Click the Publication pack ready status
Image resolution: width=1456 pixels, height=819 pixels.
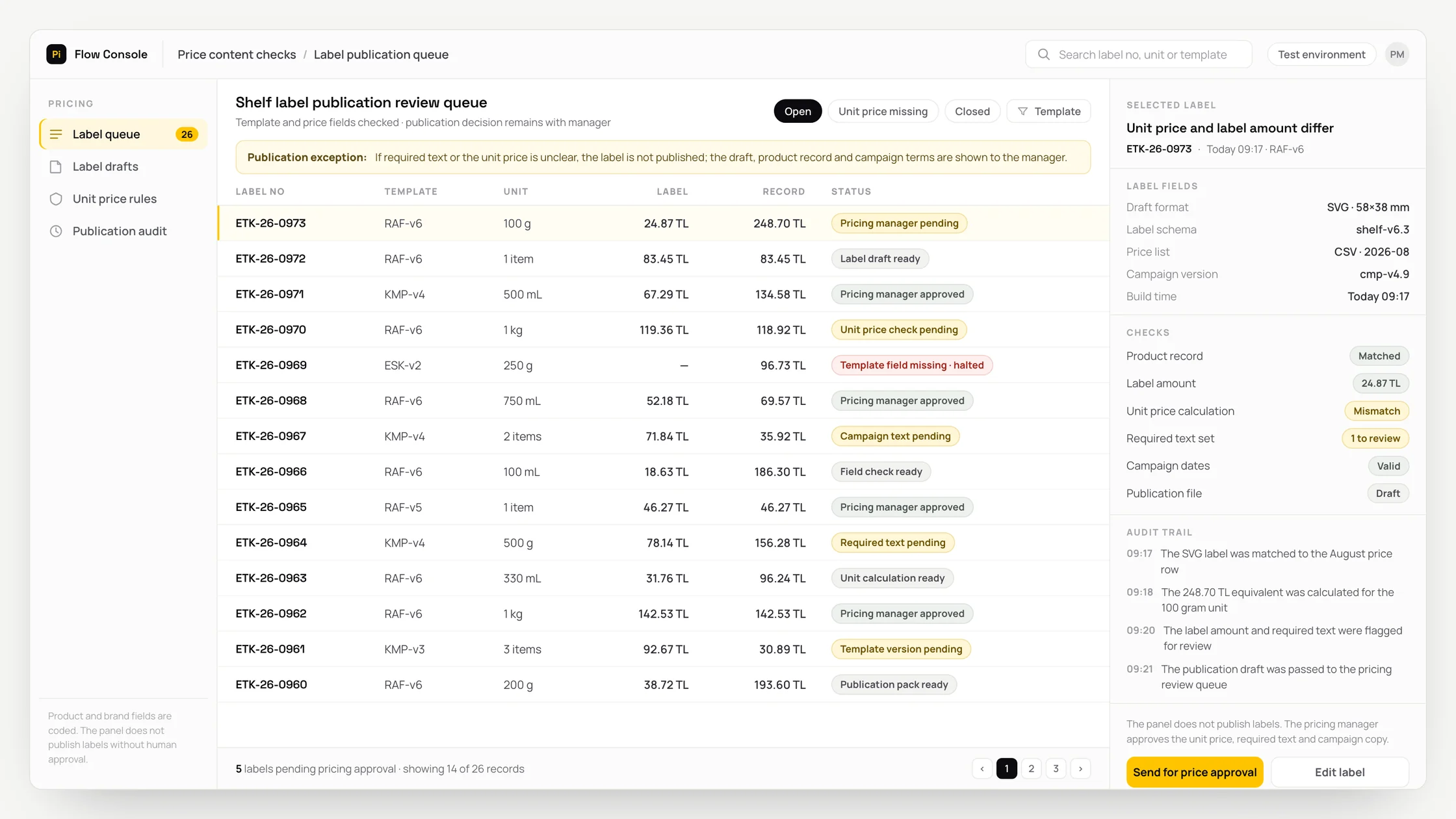pyautogui.click(x=894, y=685)
